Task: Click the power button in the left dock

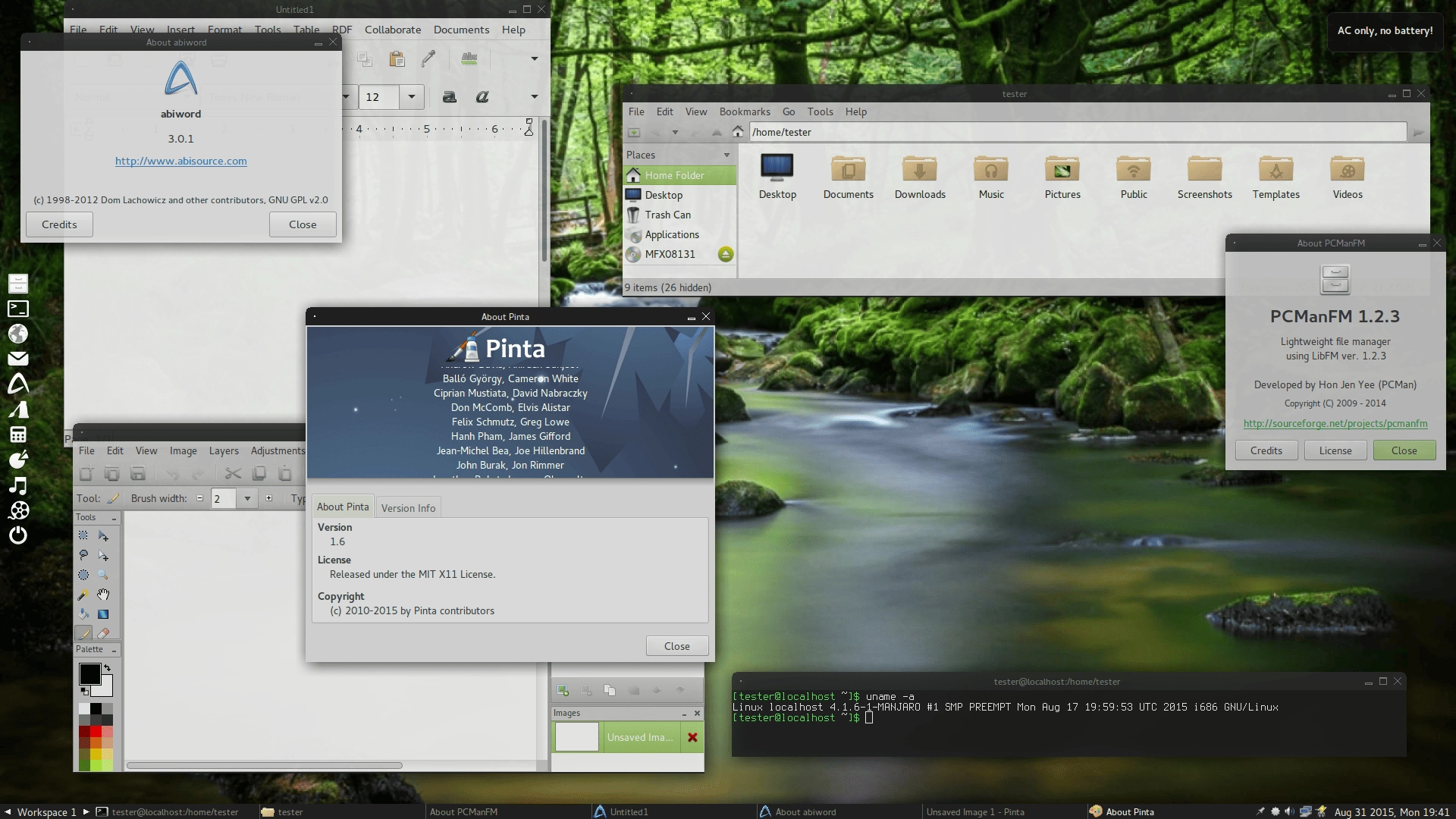Action: tap(18, 535)
